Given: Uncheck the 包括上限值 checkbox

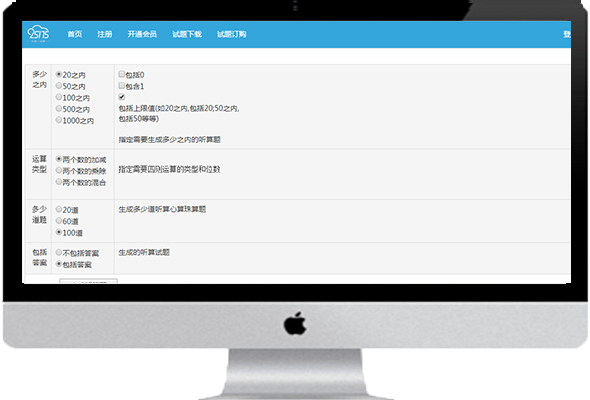Looking at the screenshot, I should click(x=122, y=97).
